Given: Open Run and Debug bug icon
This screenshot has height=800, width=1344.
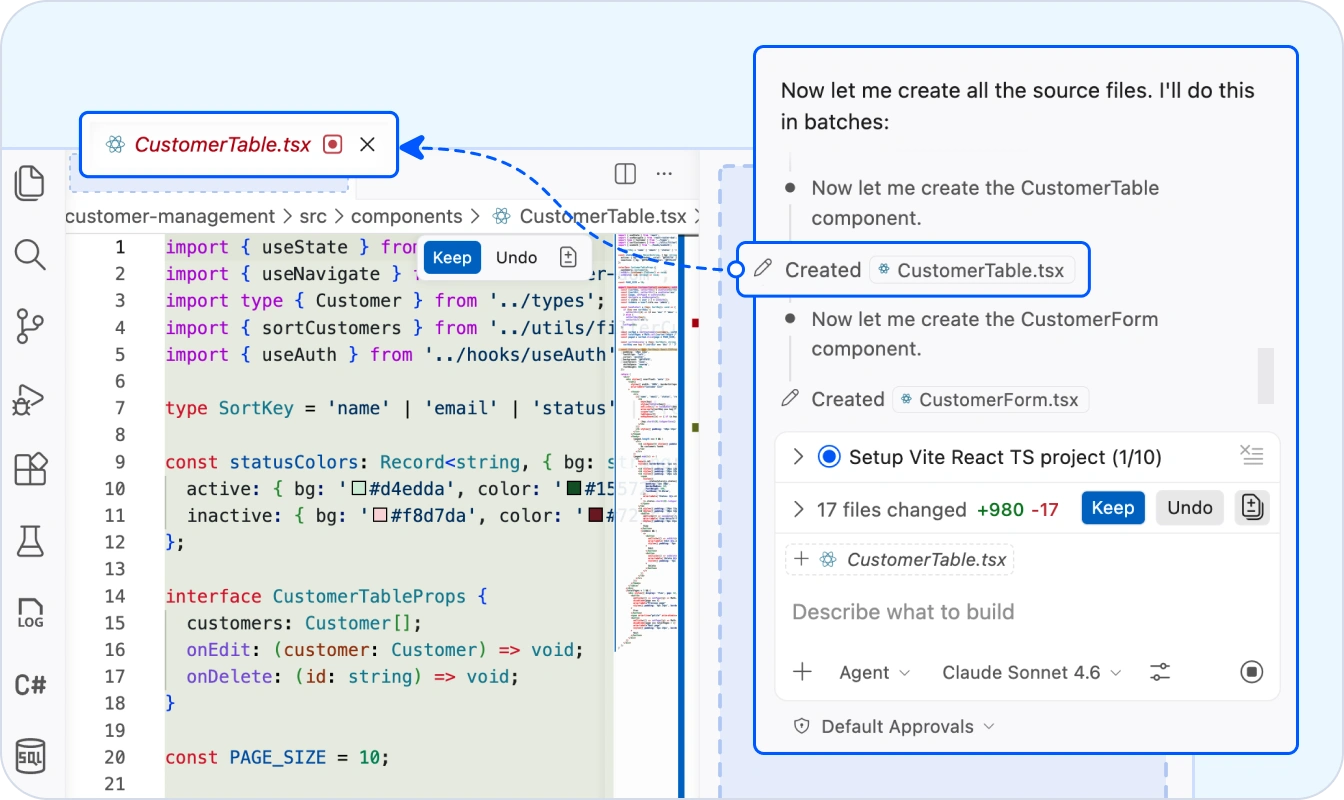Looking at the screenshot, I should pyautogui.click(x=29, y=399).
